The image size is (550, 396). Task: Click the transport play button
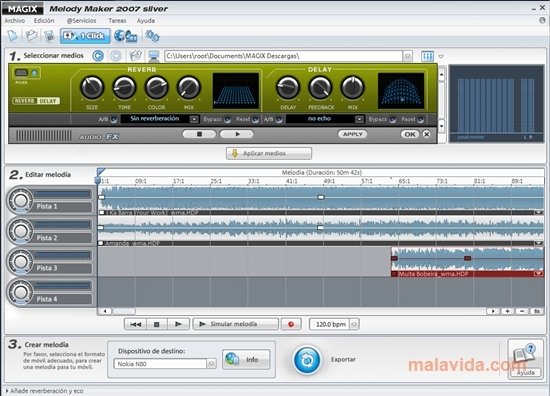point(178,324)
